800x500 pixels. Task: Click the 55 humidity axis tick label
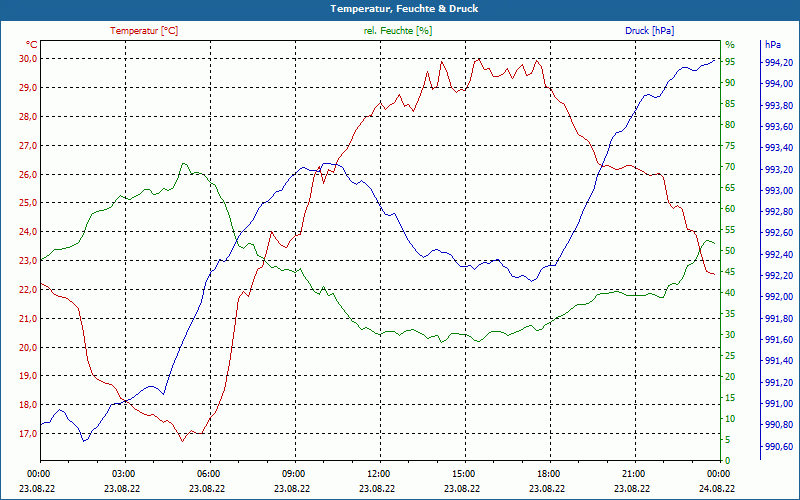tap(730, 230)
